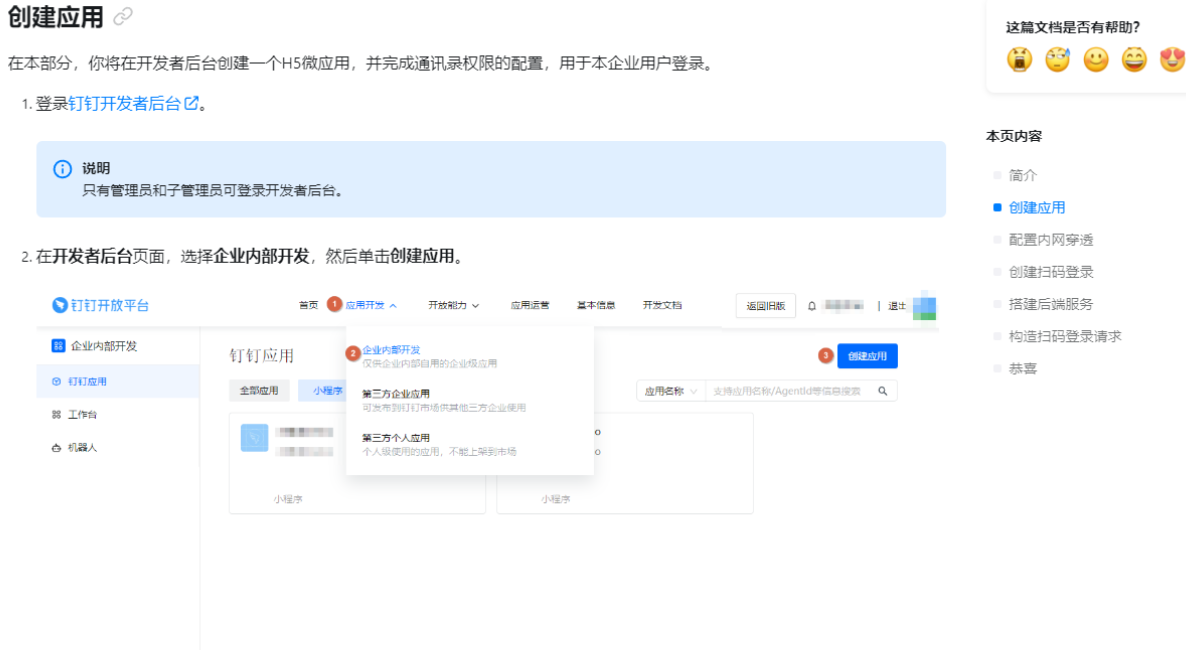Open 应用运营 in the top navigation
The image size is (1186, 650).
click(529, 305)
